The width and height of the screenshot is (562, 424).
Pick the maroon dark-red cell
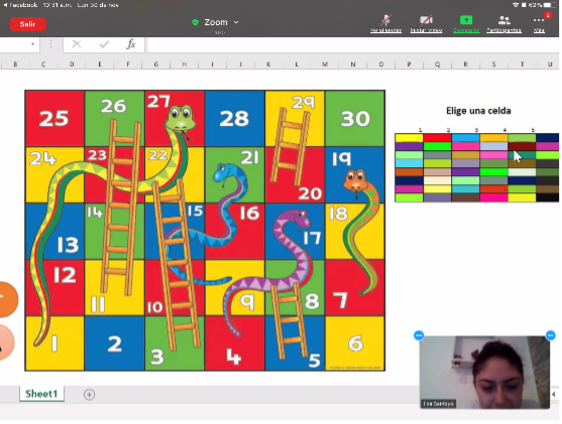tap(522, 146)
